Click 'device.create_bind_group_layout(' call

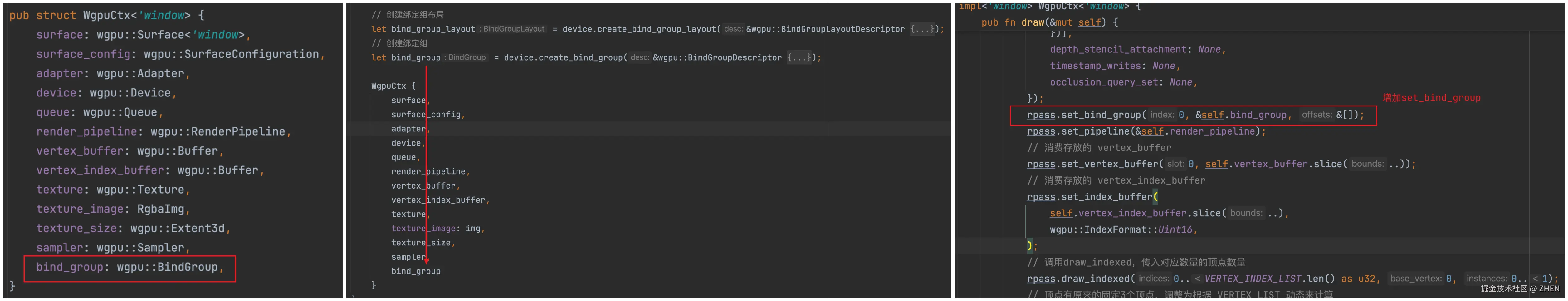pos(642,29)
